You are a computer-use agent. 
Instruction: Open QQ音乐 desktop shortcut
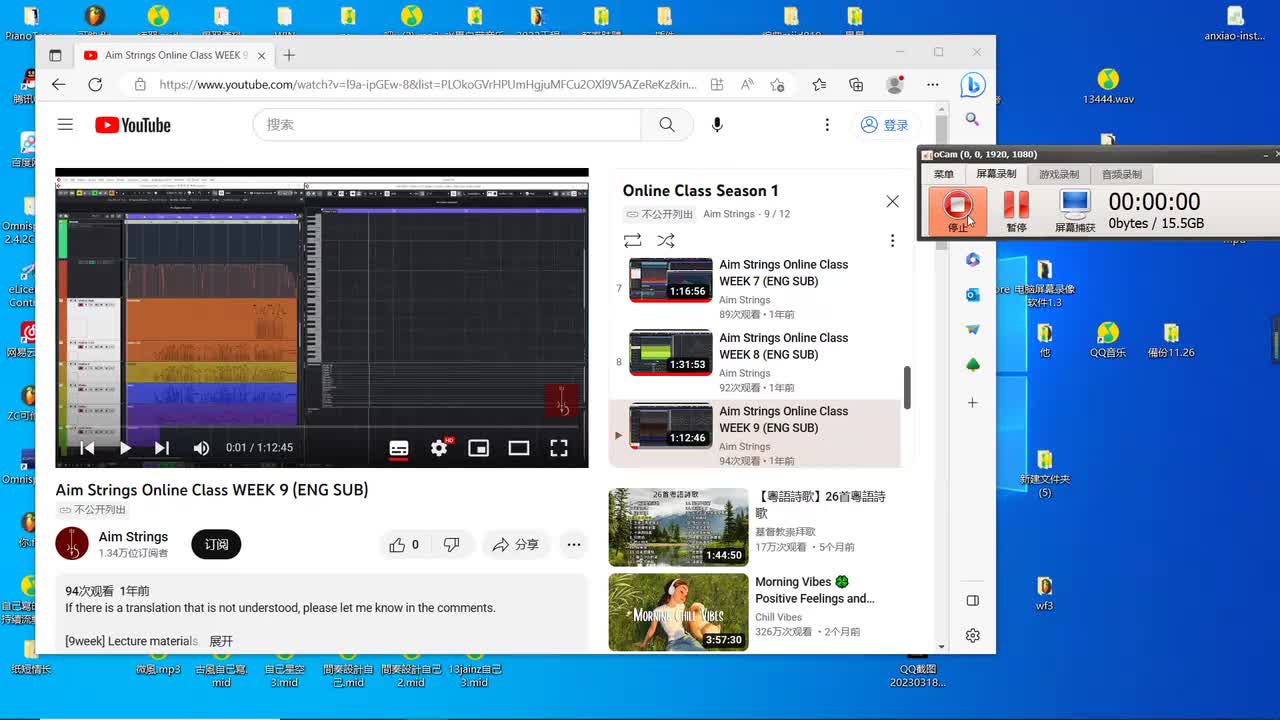click(1107, 340)
